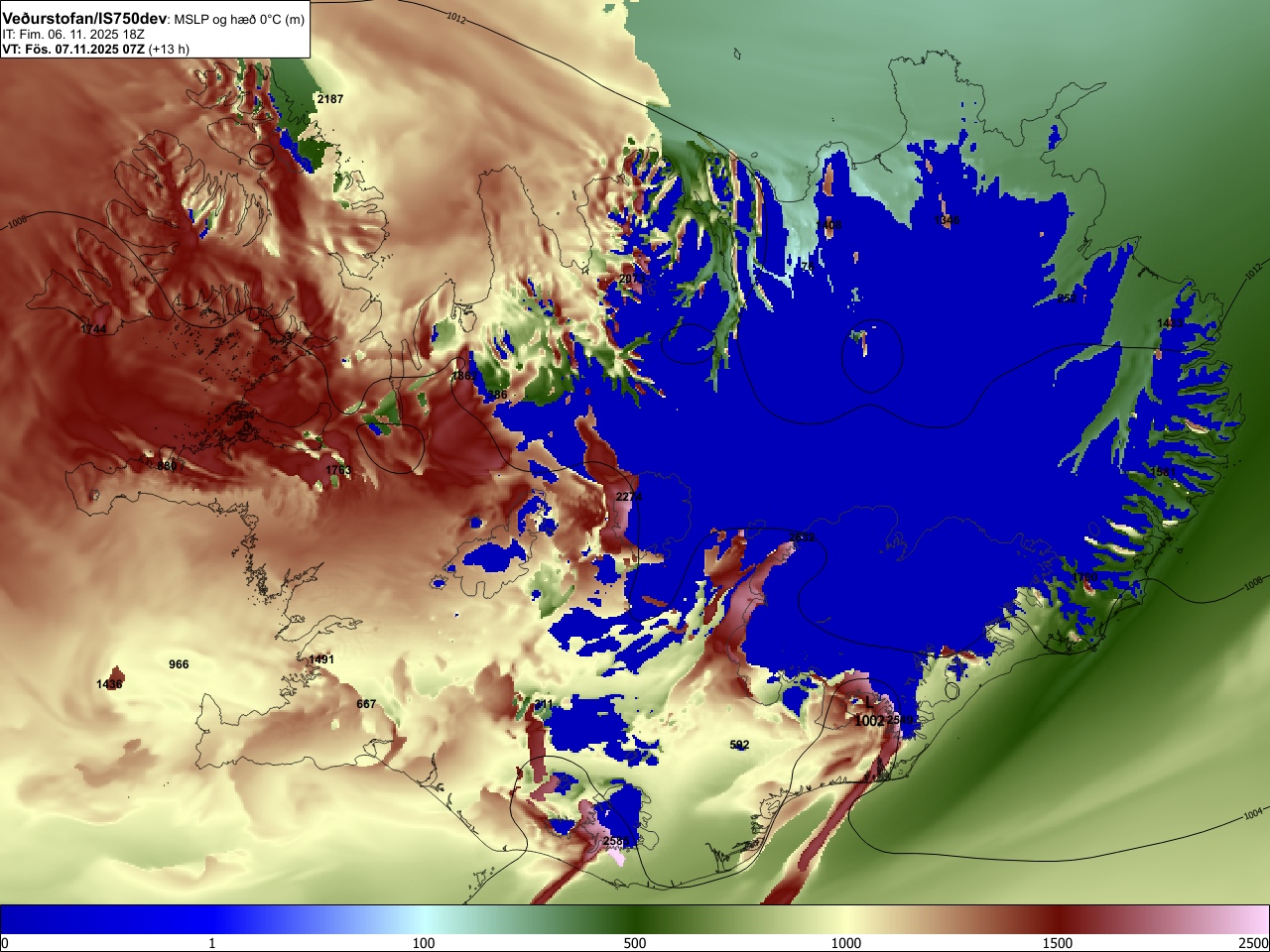The height and width of the screenshot is (952, 1270).
Task: Click the 2632 height value on the map
Action: [802, 537]
